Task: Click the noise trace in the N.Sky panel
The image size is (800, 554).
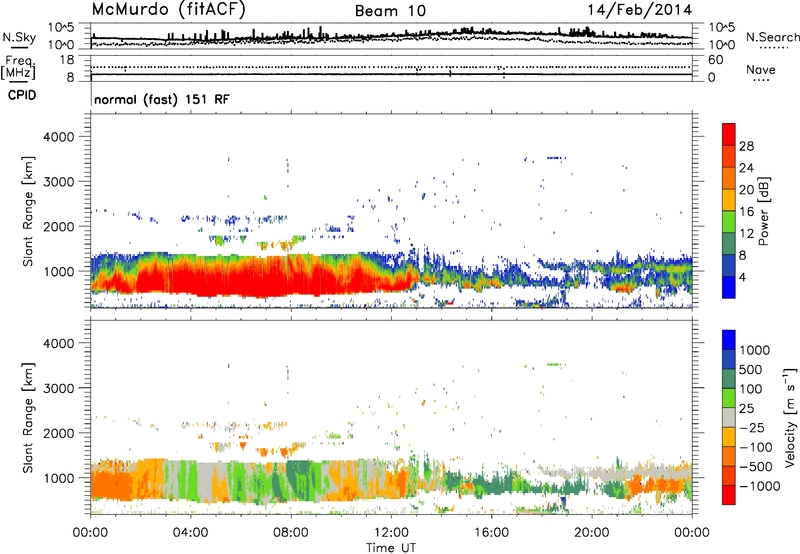Action: (391, 36)
